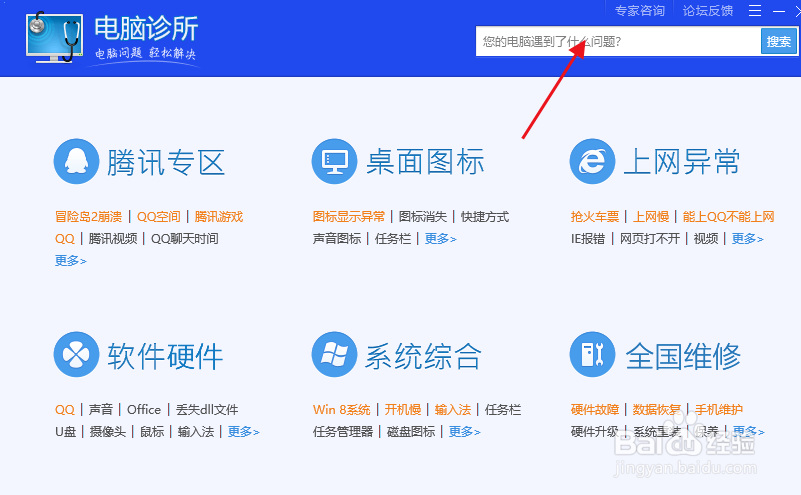Select the 抢火车票 link

pos(595,217)
